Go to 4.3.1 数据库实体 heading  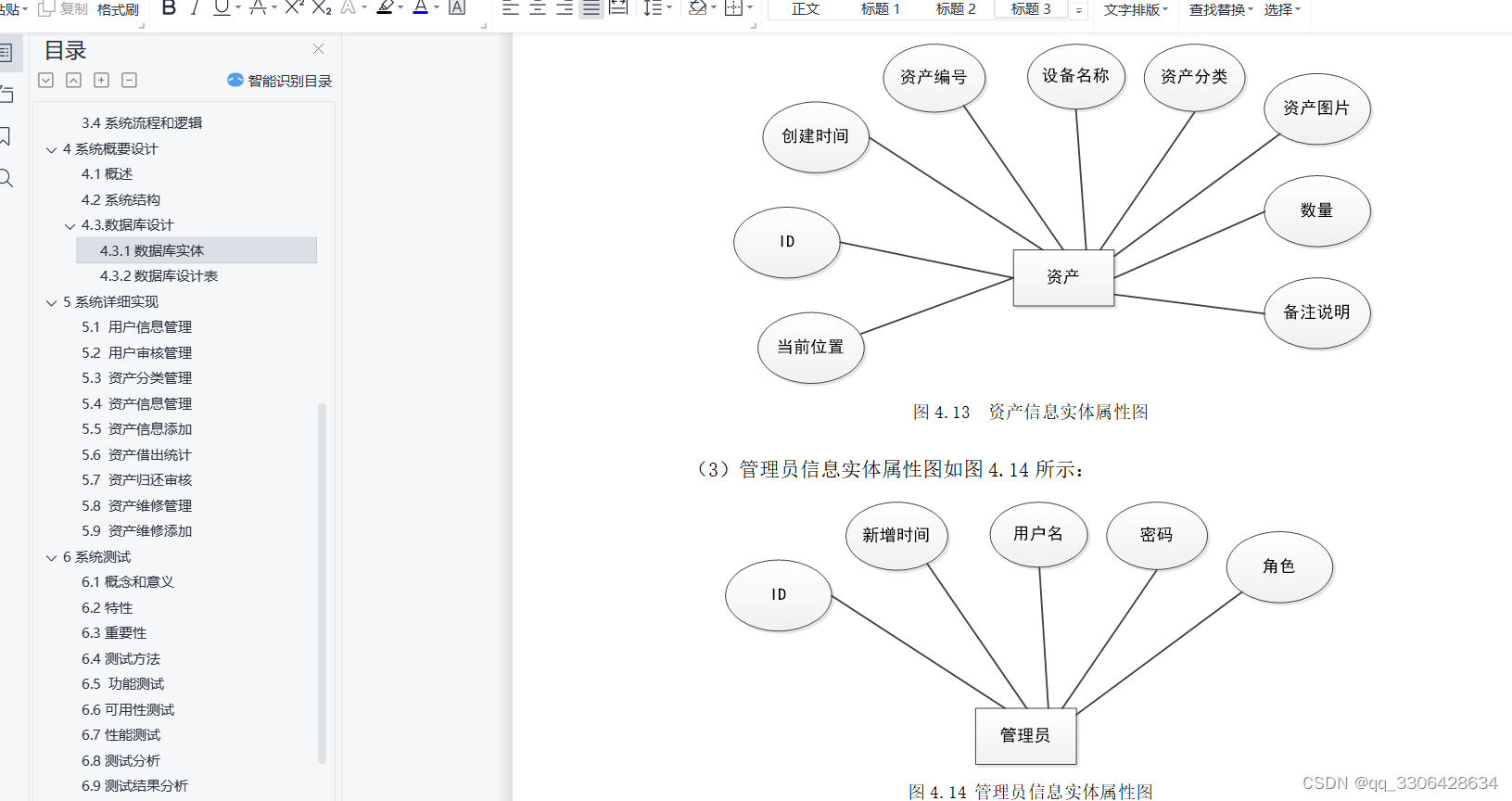point(197,250)
